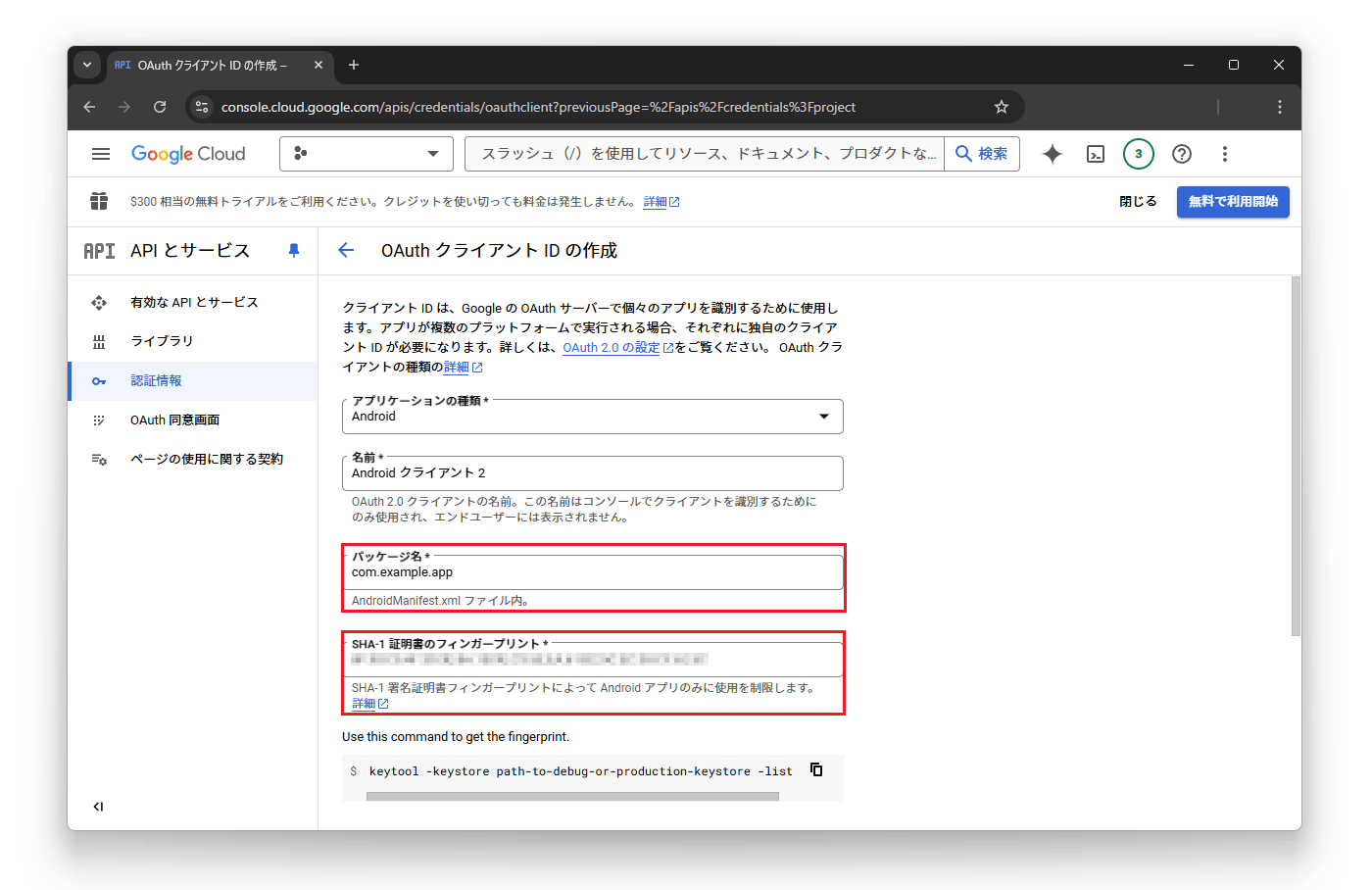The image size is (1372, 890).
Task: Open ライブラリ sidebar item
Action: (x=193, y=341)
